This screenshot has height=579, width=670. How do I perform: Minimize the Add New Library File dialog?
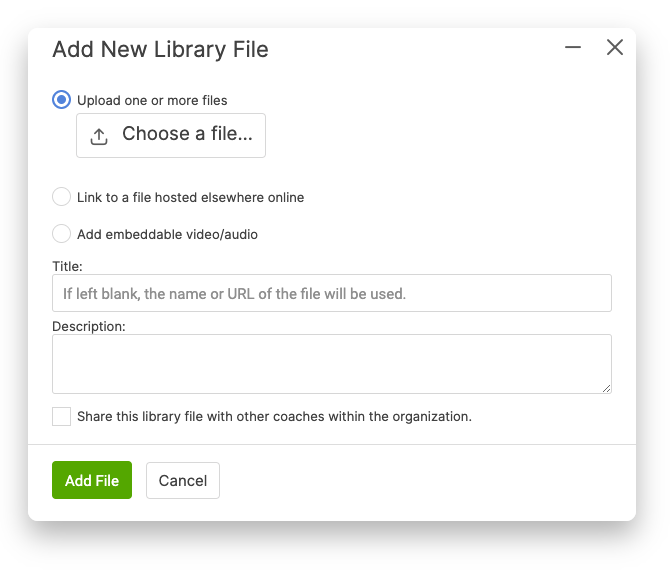tap(573, 47)
